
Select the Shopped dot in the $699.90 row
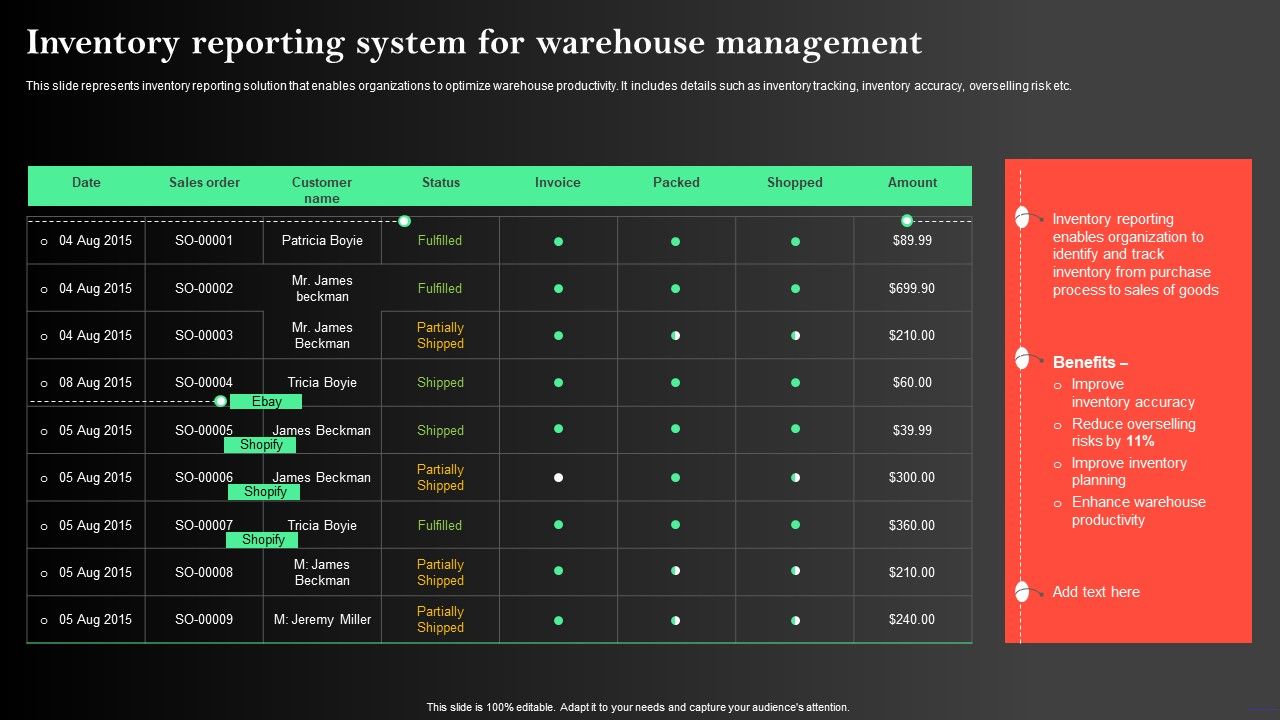[x=795, y=289]
